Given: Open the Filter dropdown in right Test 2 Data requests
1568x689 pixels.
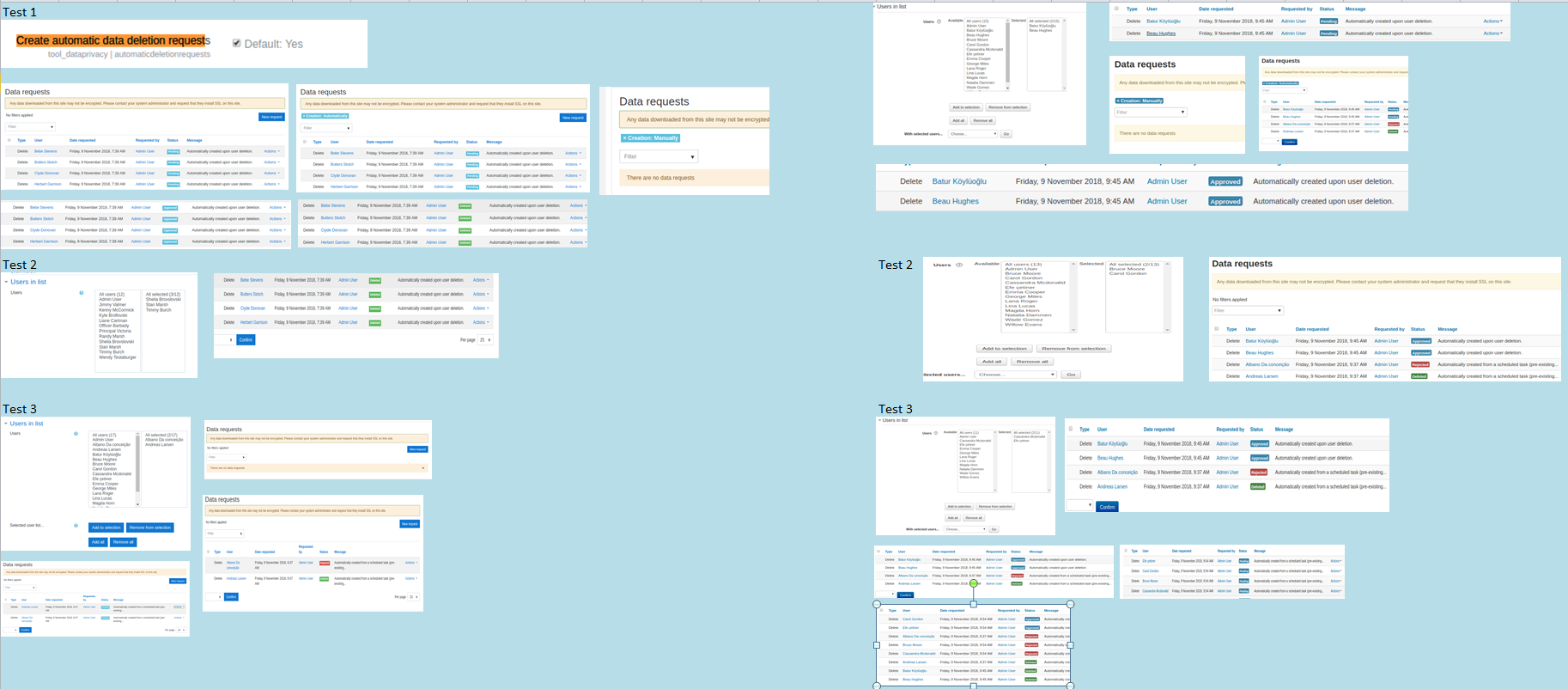Looking at the screenshot, I should 1248,310.
